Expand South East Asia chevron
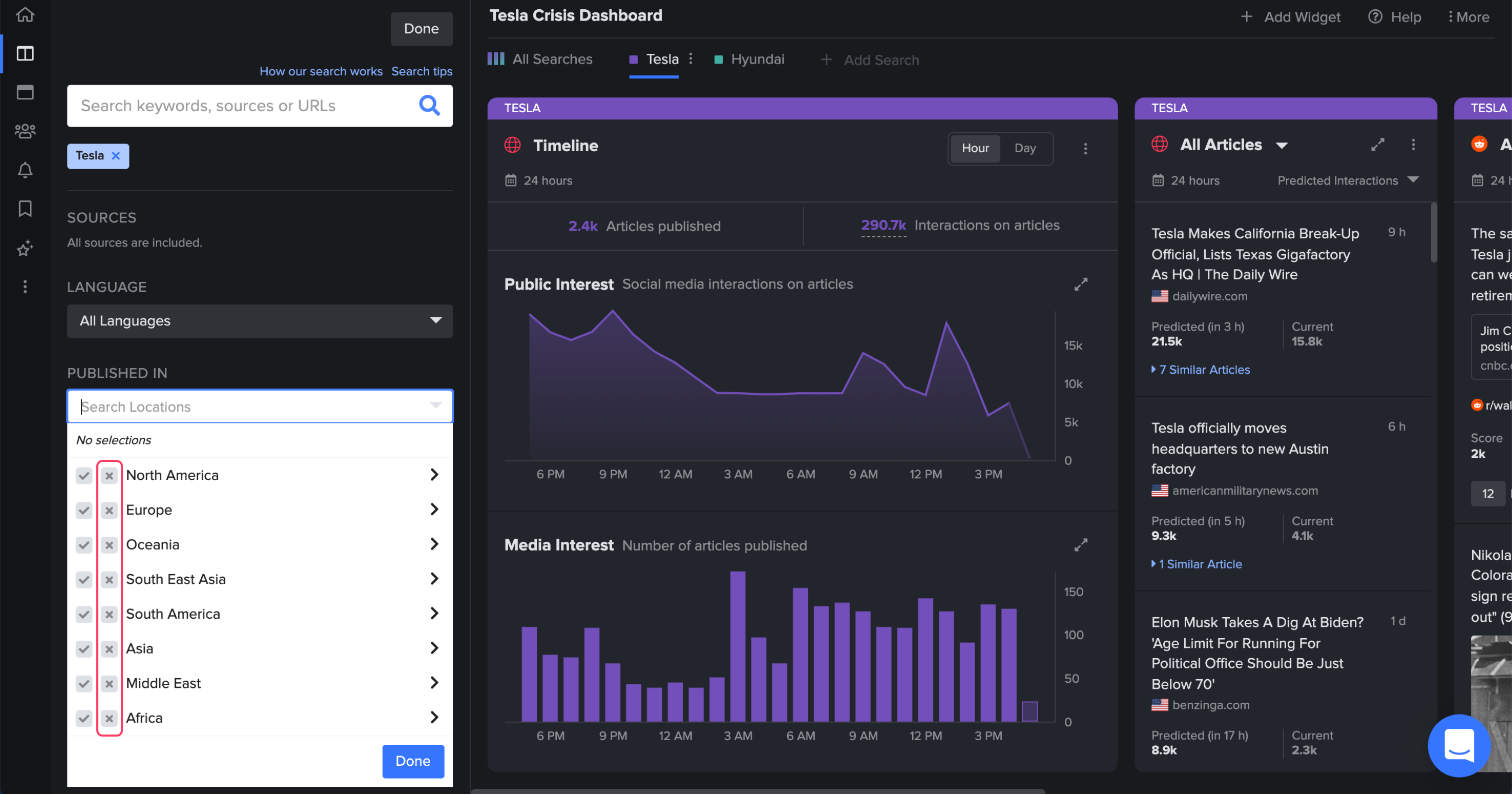 [x=434, y=579]
